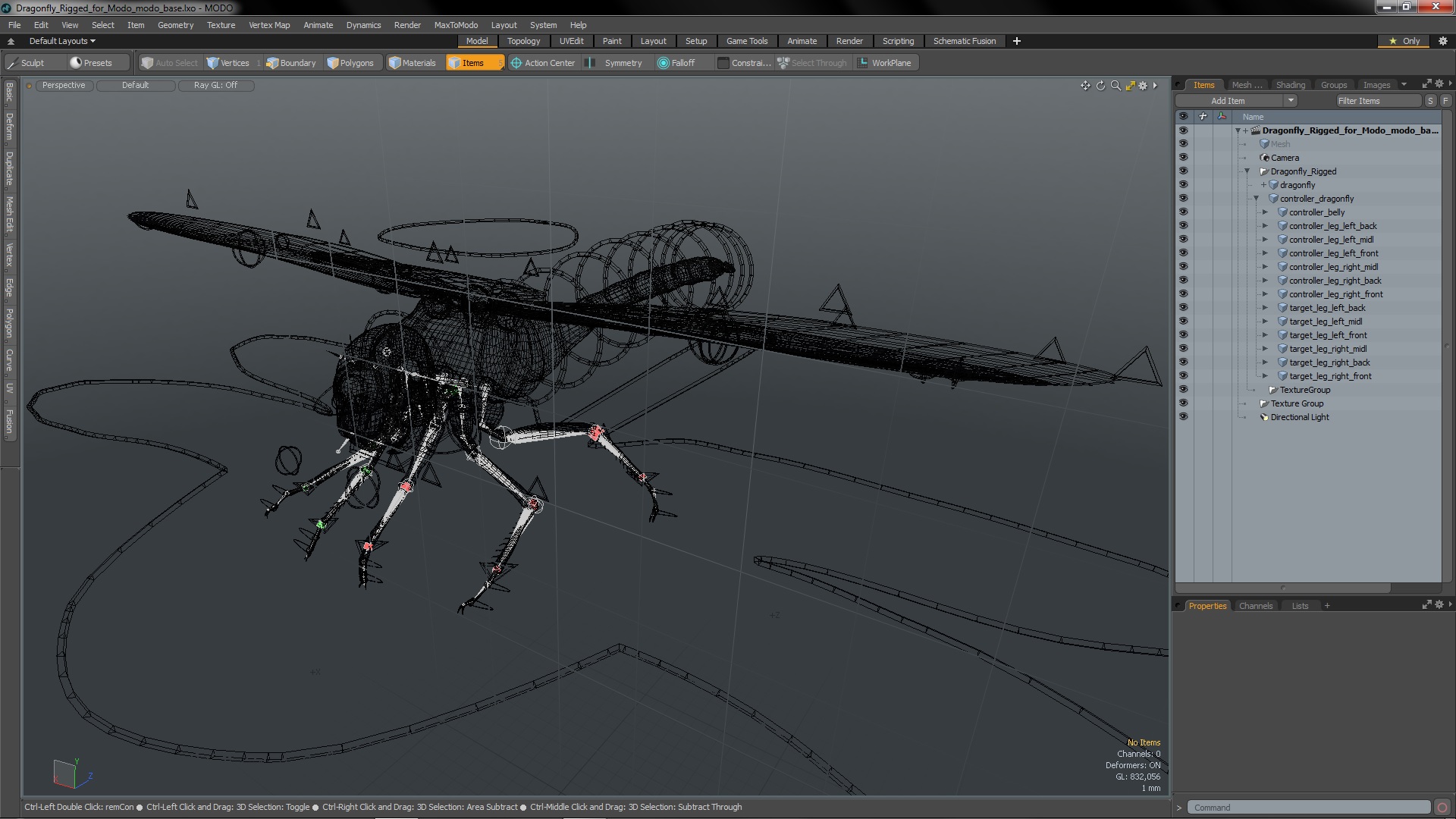This screenshot has width=1456, height=819.
Task: Open WorkPlane options
Action: [885, 63]
